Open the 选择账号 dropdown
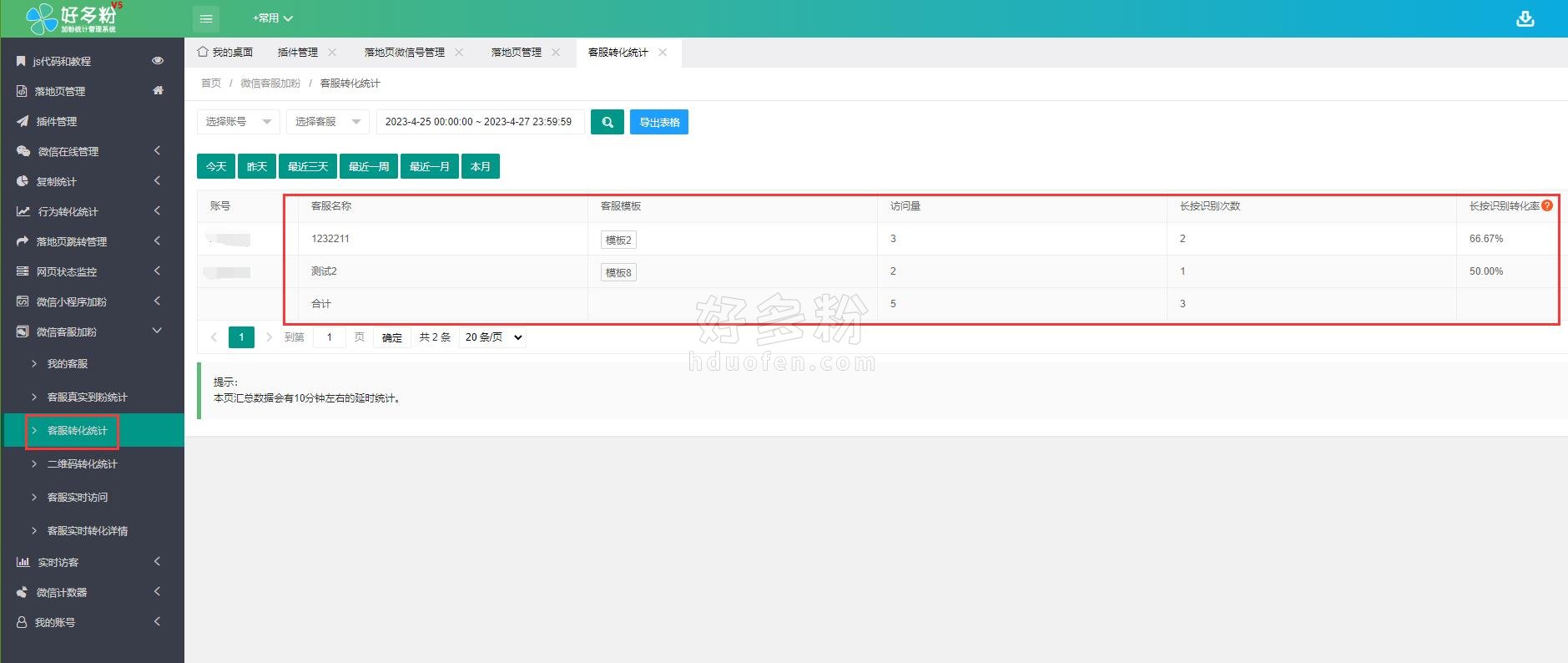Viewport: 1568px width, 663px height. (238, 122)
